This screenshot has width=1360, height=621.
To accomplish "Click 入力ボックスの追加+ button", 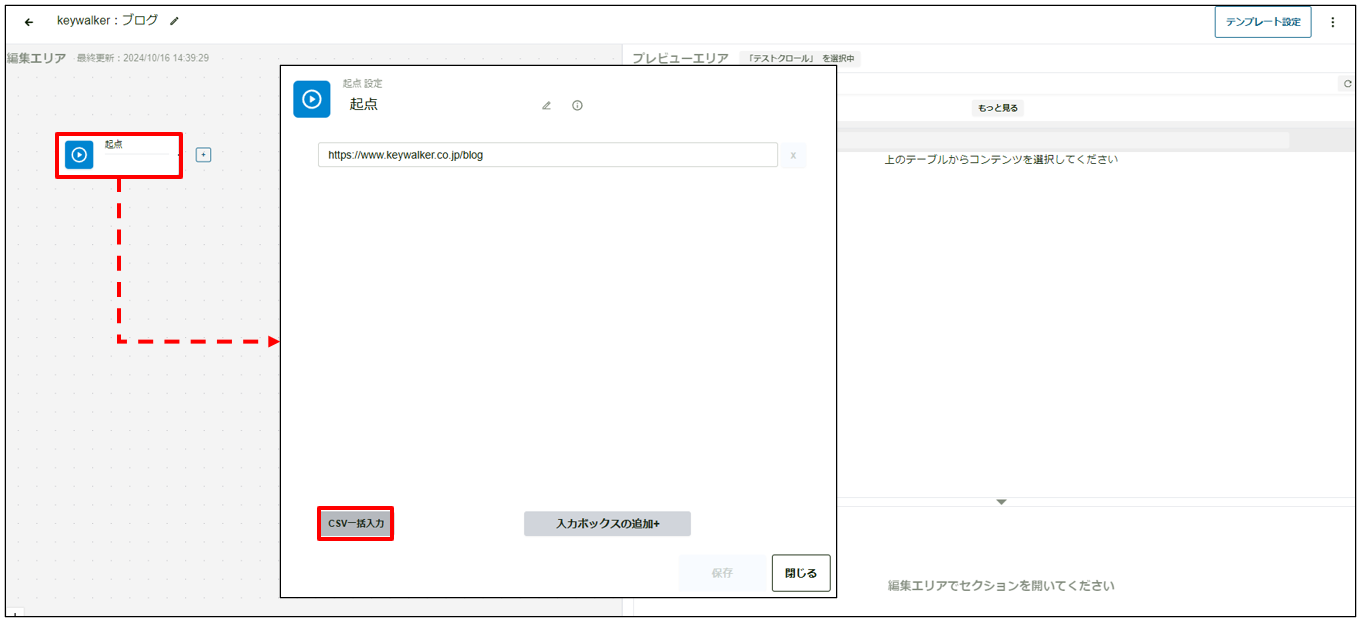I will 607,524.
